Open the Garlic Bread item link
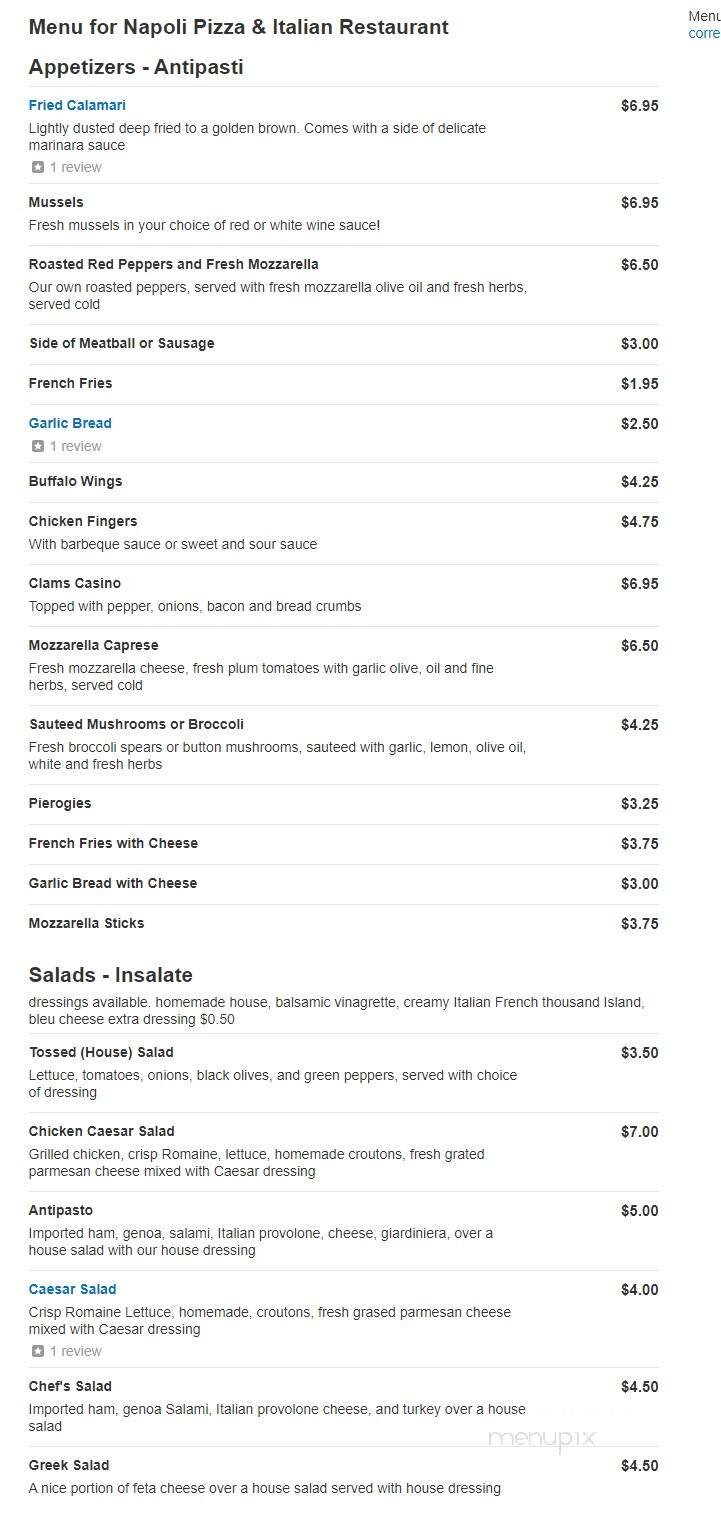Image resolution: width=721 pixels, height=1521 pixels. [x=69, y=423]
